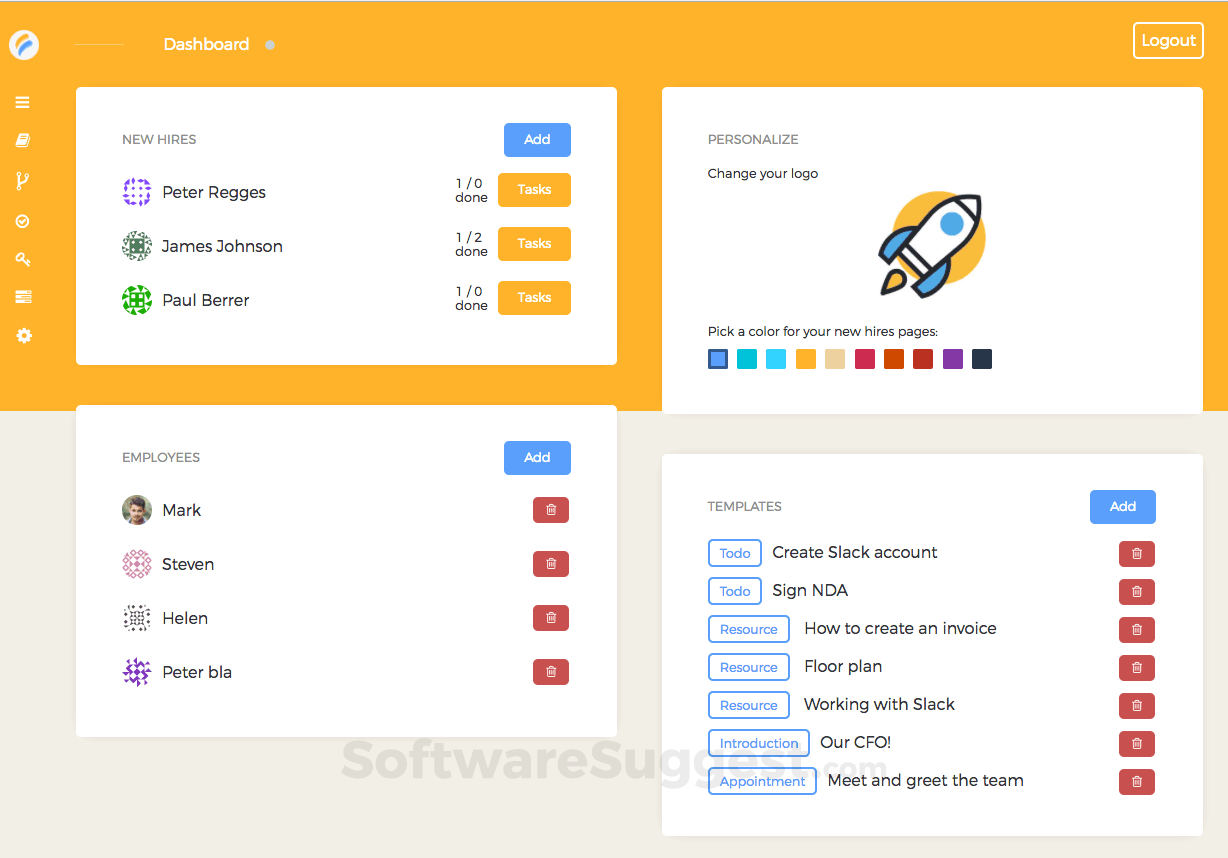The image size is (1228, 858).
Task: Delete the 'Meet and greet the team' template
Action: click(x=1136, y=782)
